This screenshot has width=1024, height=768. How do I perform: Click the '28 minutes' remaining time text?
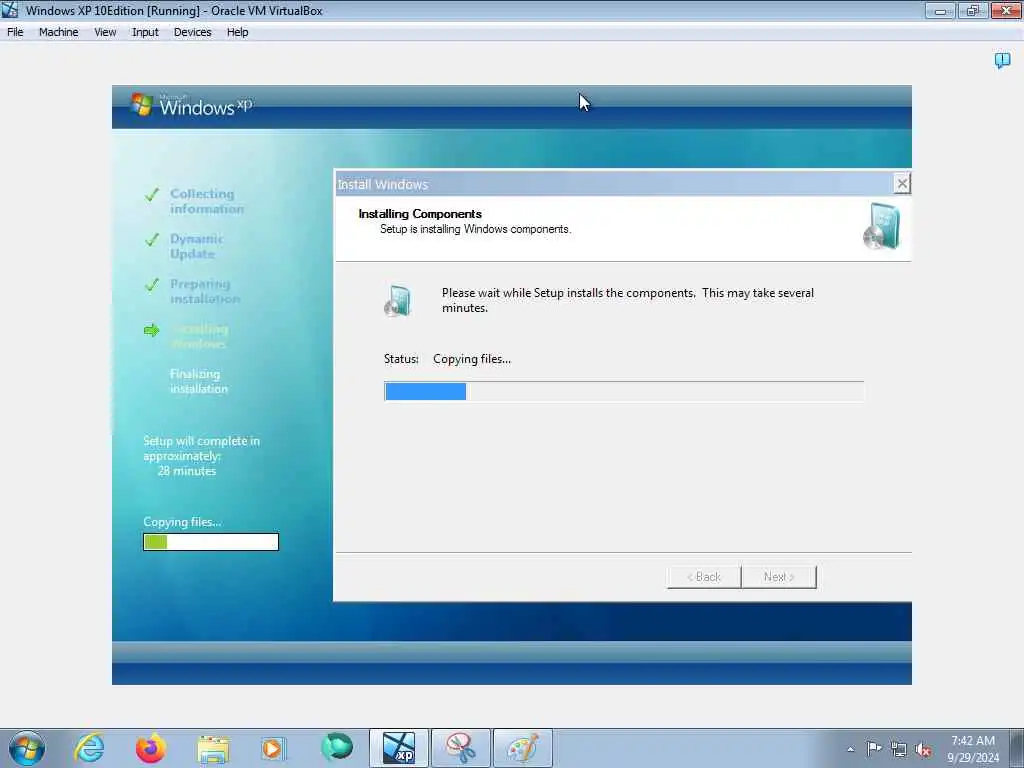(187, 471)
